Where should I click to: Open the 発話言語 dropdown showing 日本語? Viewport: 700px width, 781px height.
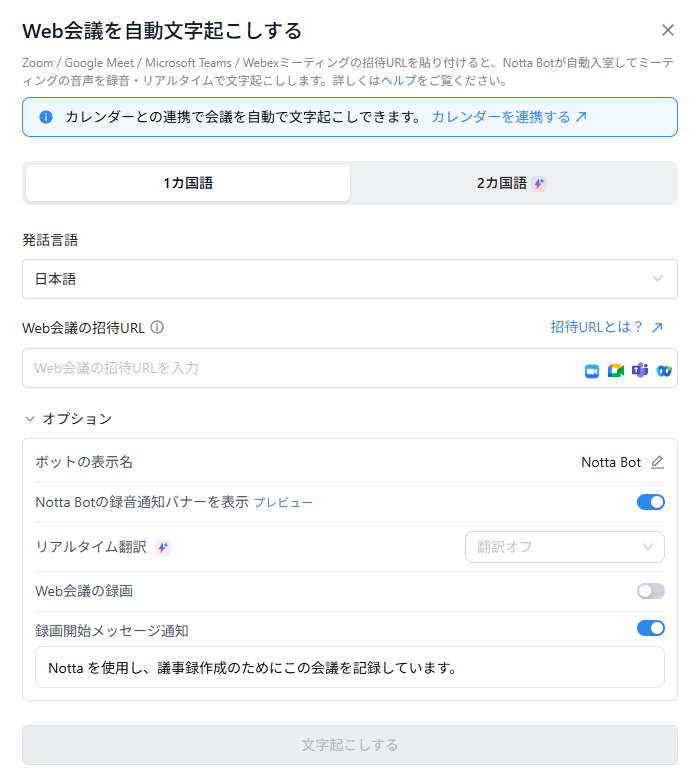point(350,279)
